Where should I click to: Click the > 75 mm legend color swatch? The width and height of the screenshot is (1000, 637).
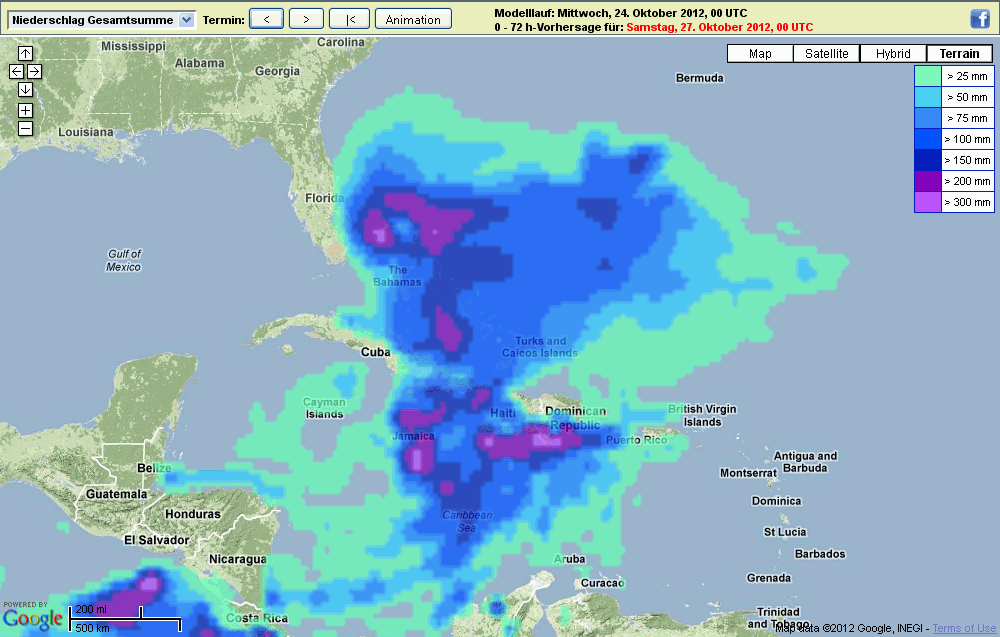click(928, 118)
